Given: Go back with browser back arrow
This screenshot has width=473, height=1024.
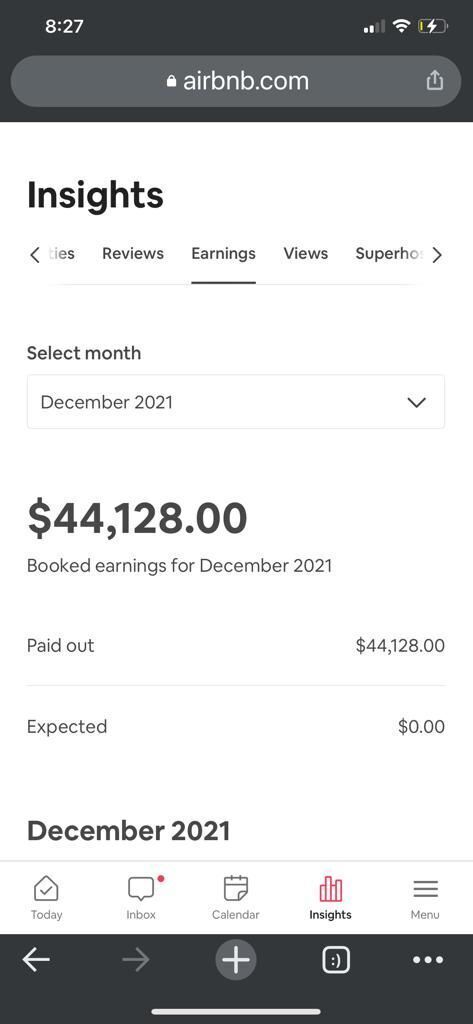Looking at the screenshot, I should click(x=36, y=959).
